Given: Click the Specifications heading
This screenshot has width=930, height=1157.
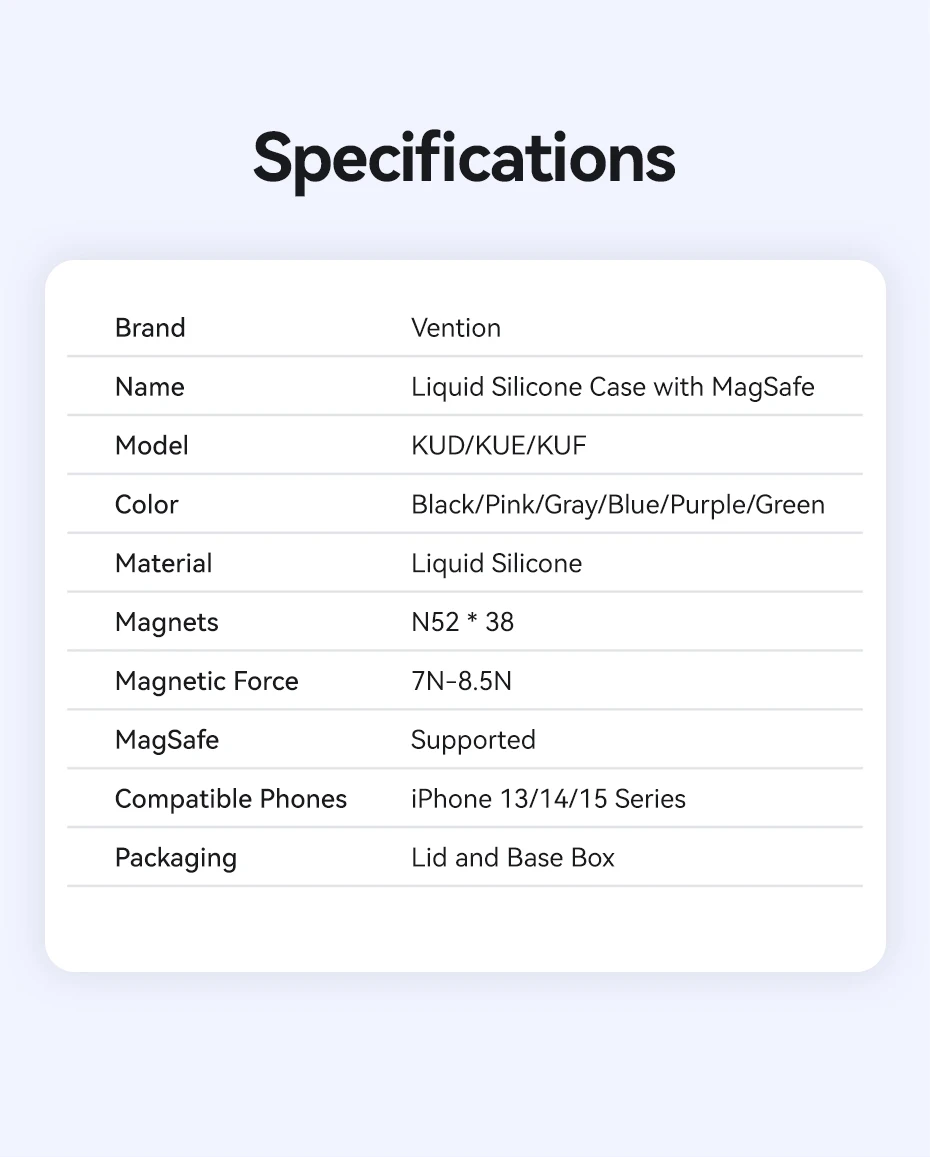Looking at the screenshot, I should point(464,157).
